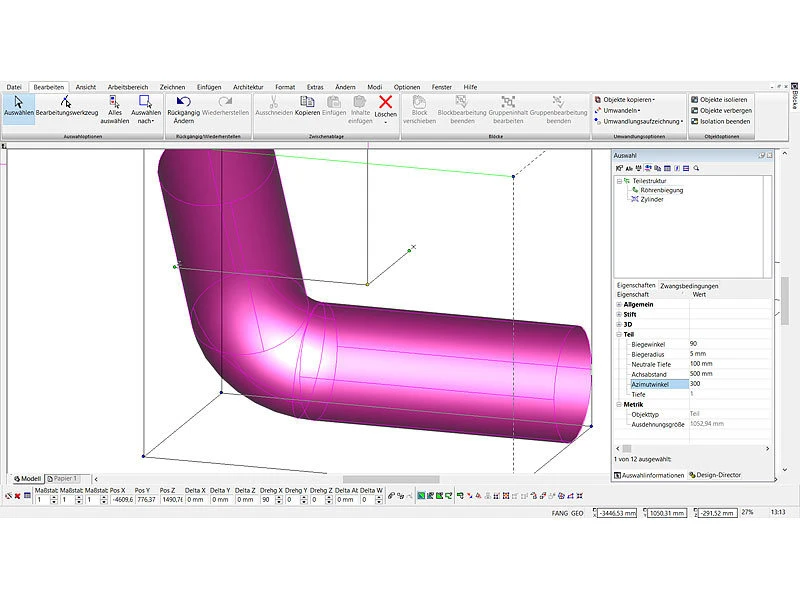Click Isolation beenden button
This screenshot has height=600, width=800.
719,121
